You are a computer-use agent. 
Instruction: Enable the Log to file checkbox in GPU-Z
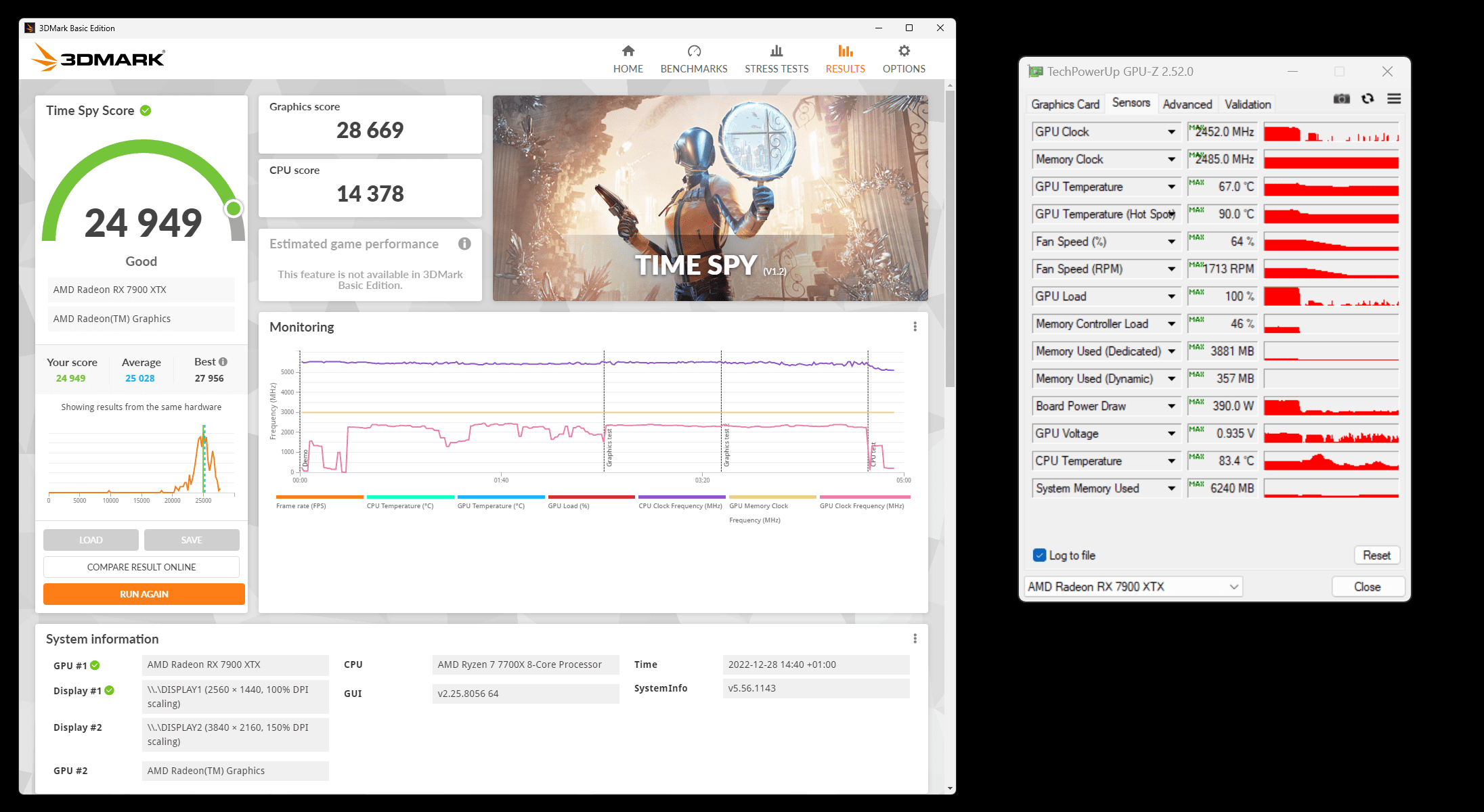pyautogui.click(x=1039, y=555)
